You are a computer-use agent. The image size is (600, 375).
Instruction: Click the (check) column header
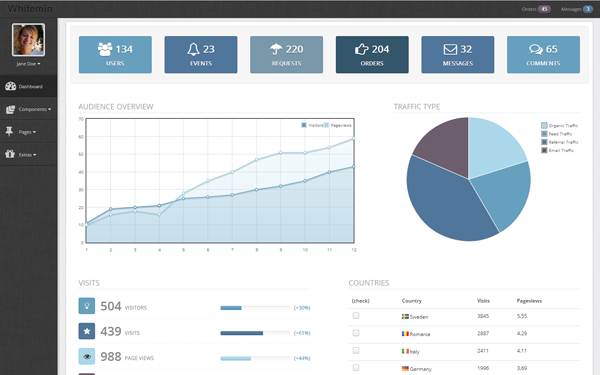360,301
